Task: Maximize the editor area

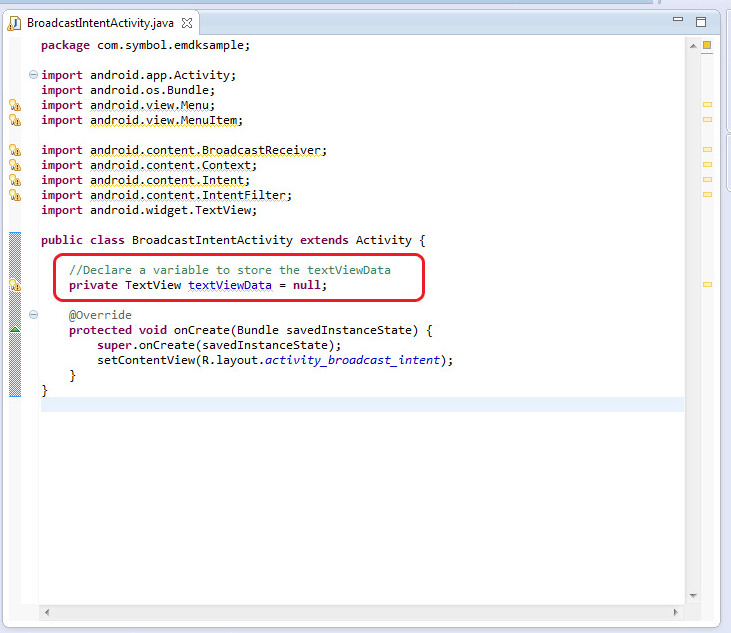Action: click(700, 21)
